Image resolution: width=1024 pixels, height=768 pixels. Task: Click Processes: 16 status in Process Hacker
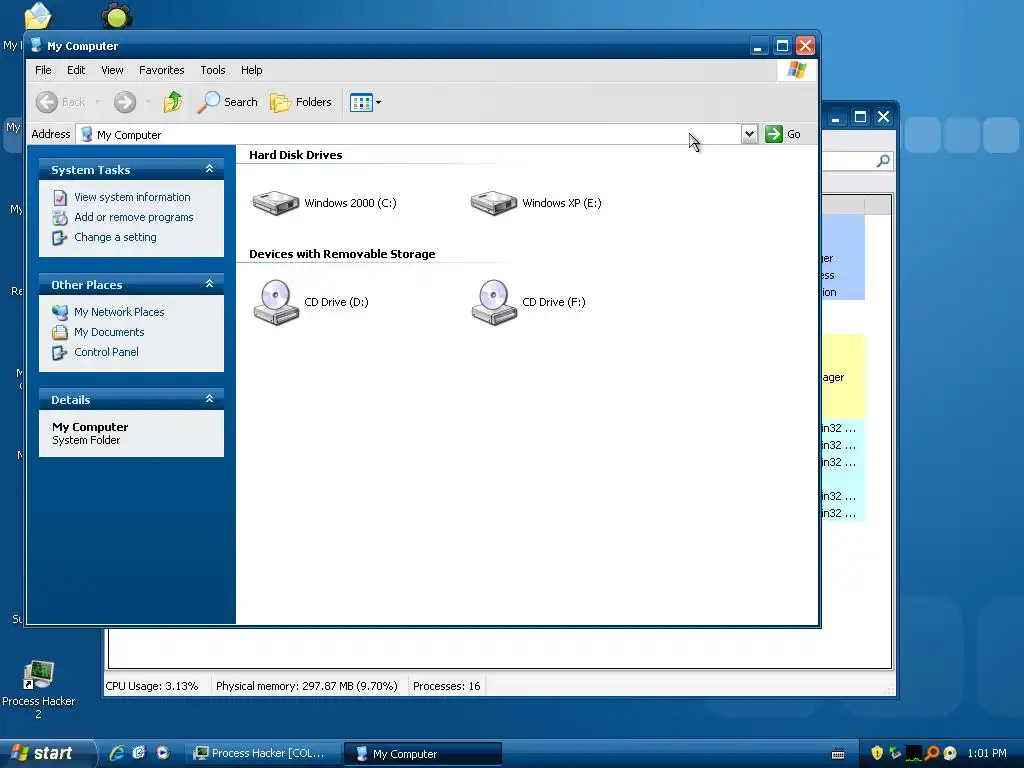[447, 686]
